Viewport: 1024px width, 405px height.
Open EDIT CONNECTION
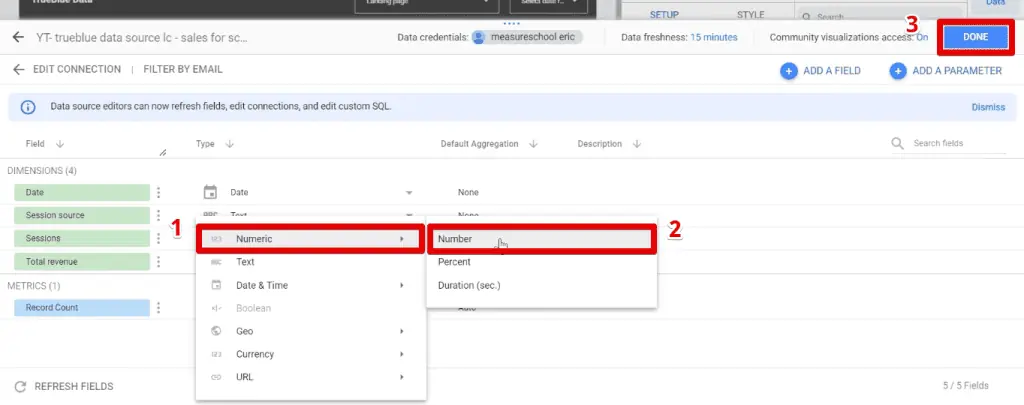pos(77,69)
